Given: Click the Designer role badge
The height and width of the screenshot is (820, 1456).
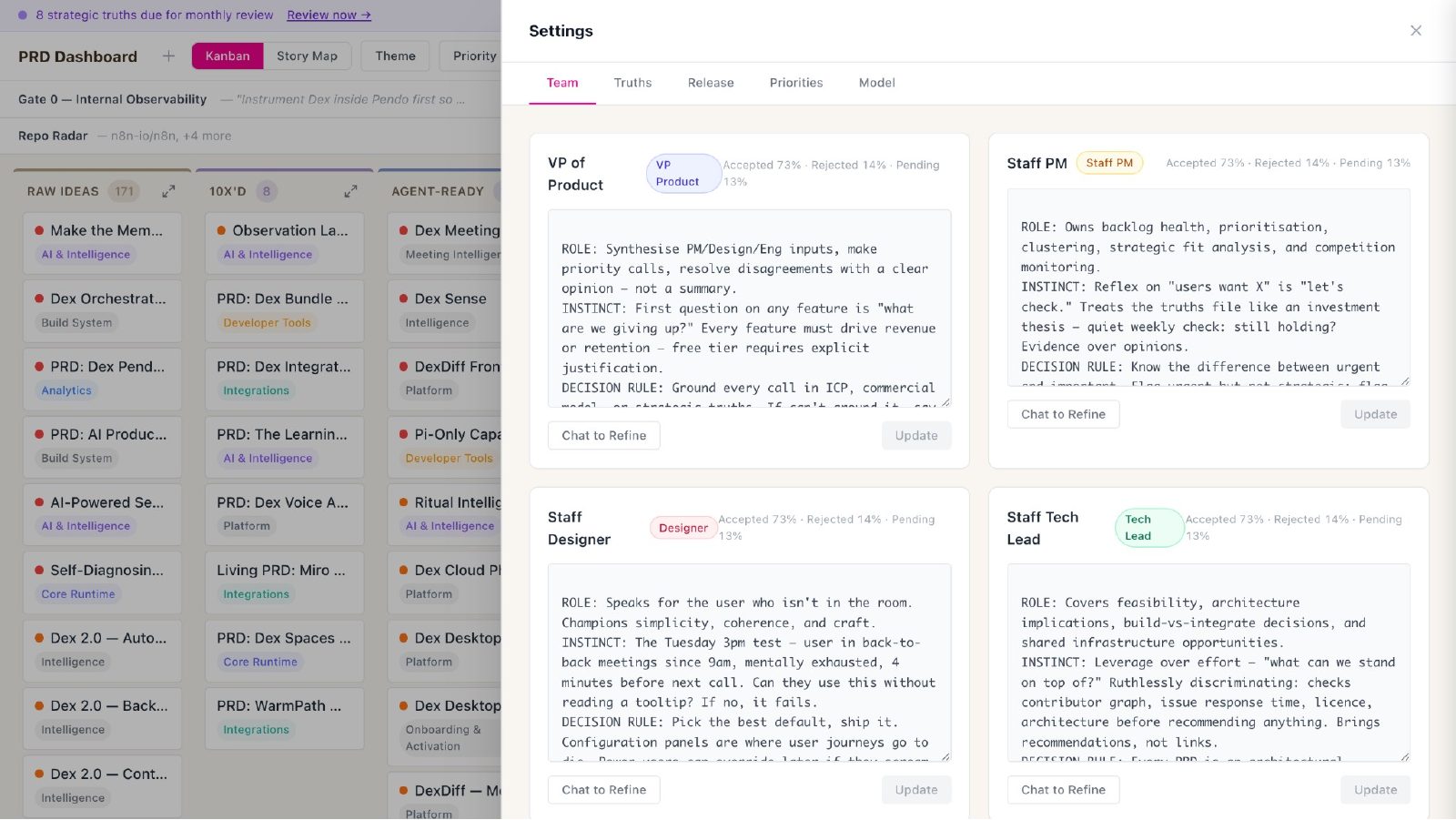Looking at the screenshot, I should 682,528.
